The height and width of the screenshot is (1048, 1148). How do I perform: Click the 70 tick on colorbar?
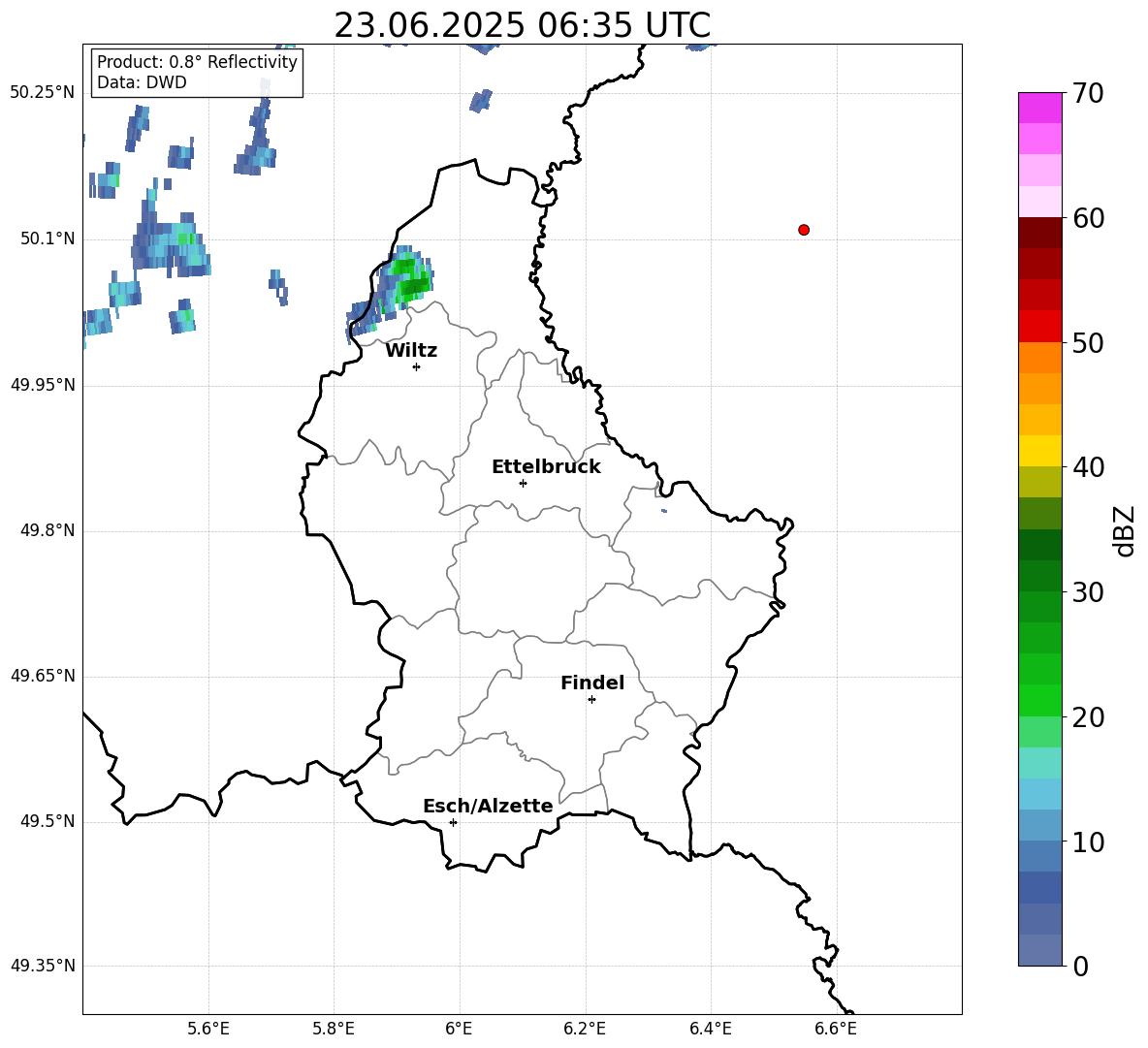click(x=1088, y=93)
